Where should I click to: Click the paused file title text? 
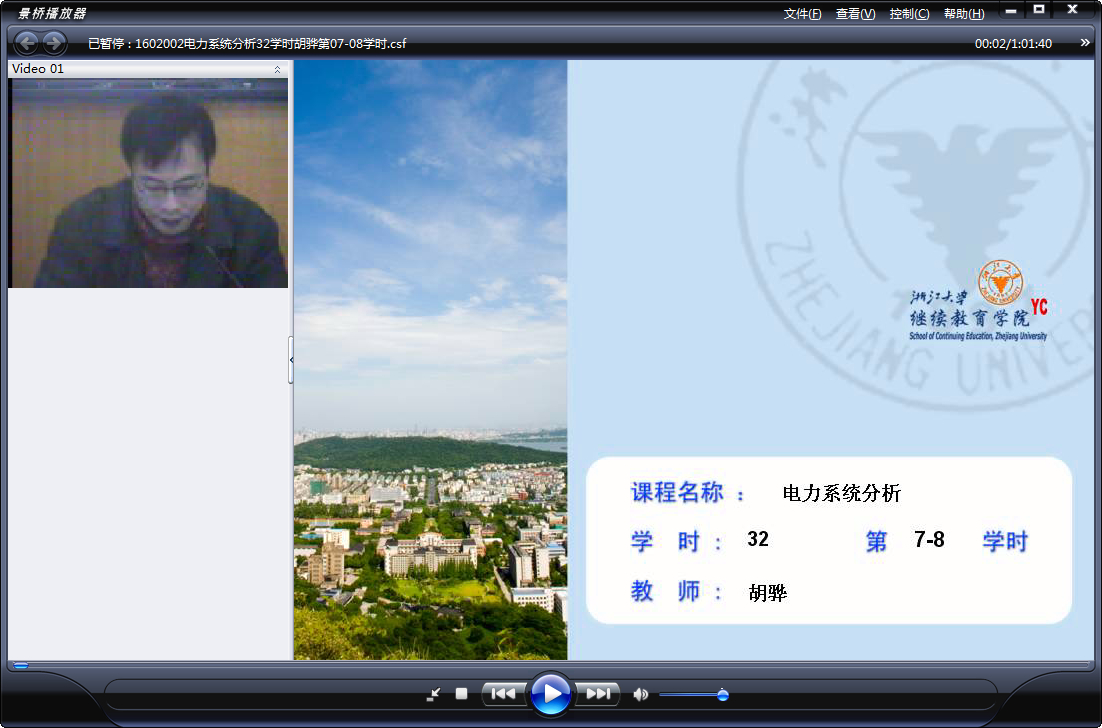pos(247,44)
